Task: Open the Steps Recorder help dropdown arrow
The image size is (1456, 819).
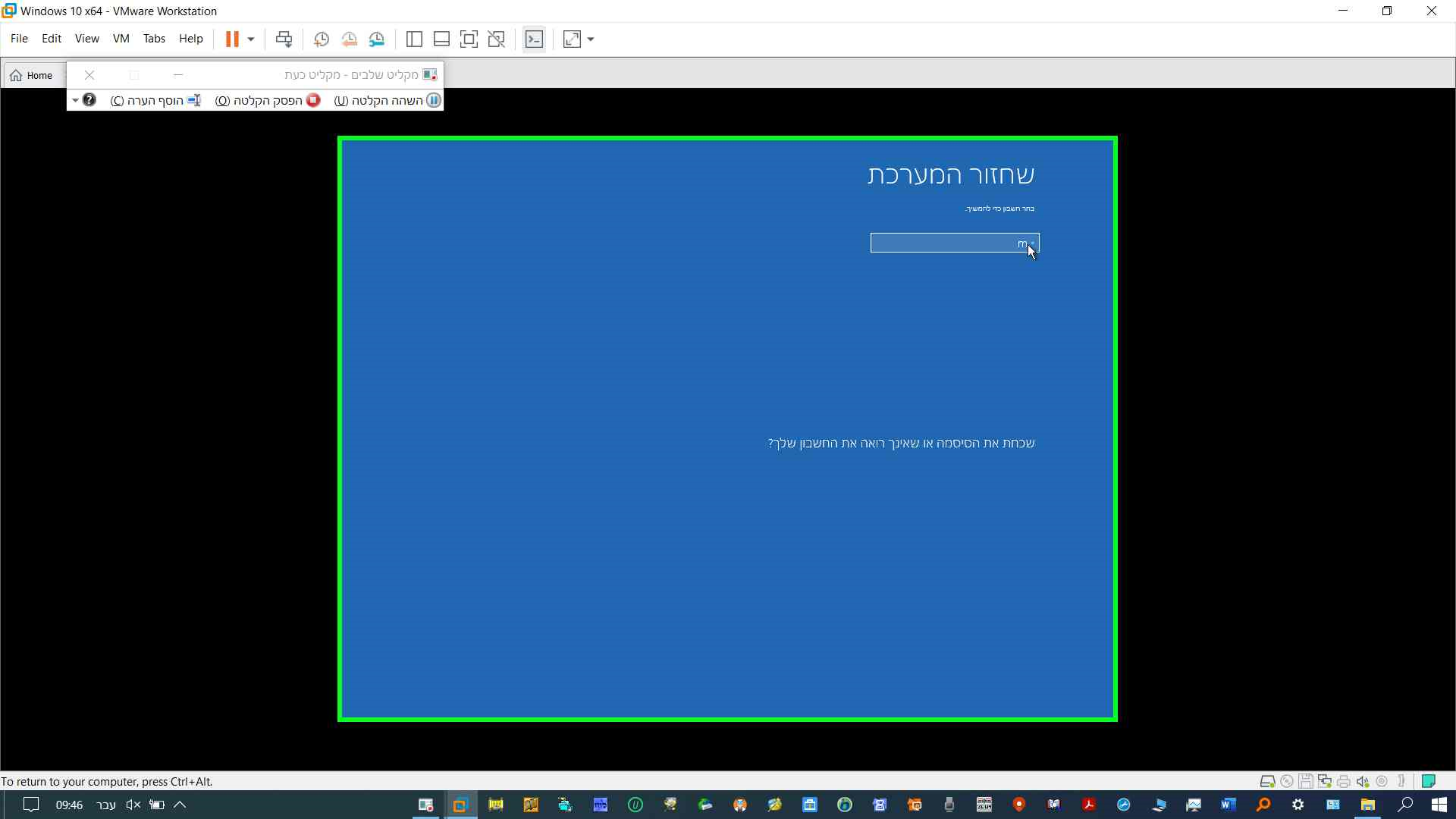Action: coord(75,100)
